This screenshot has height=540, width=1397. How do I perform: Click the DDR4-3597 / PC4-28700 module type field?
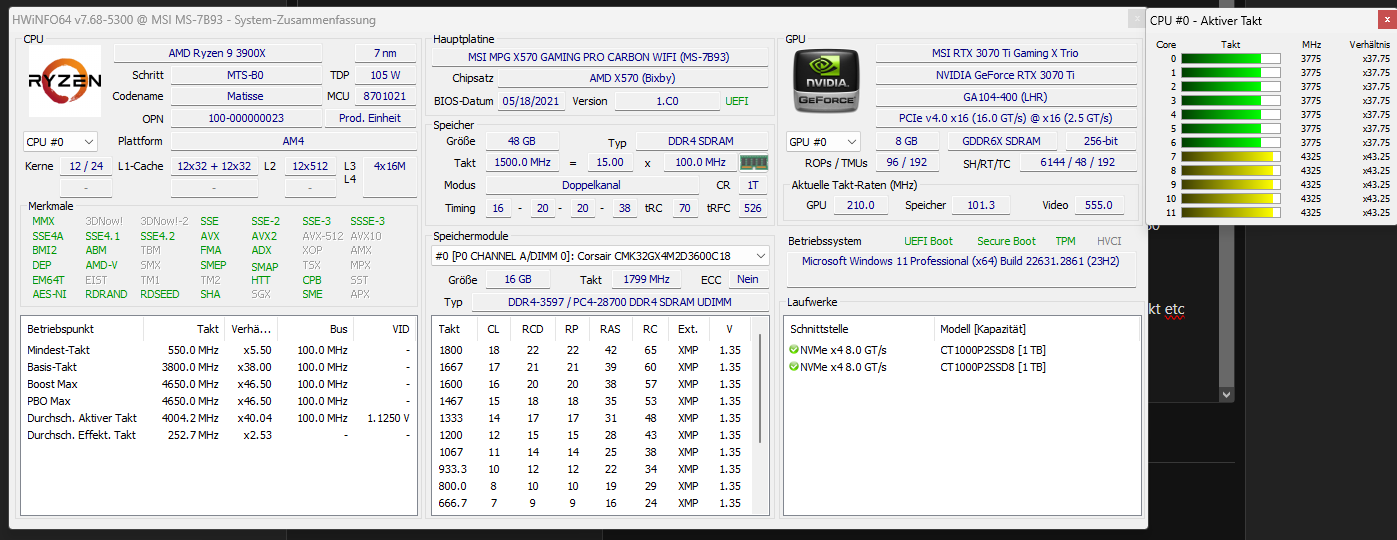pos(619,302)
